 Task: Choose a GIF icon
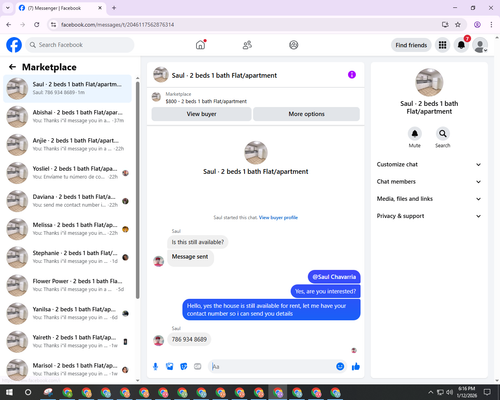198,367
